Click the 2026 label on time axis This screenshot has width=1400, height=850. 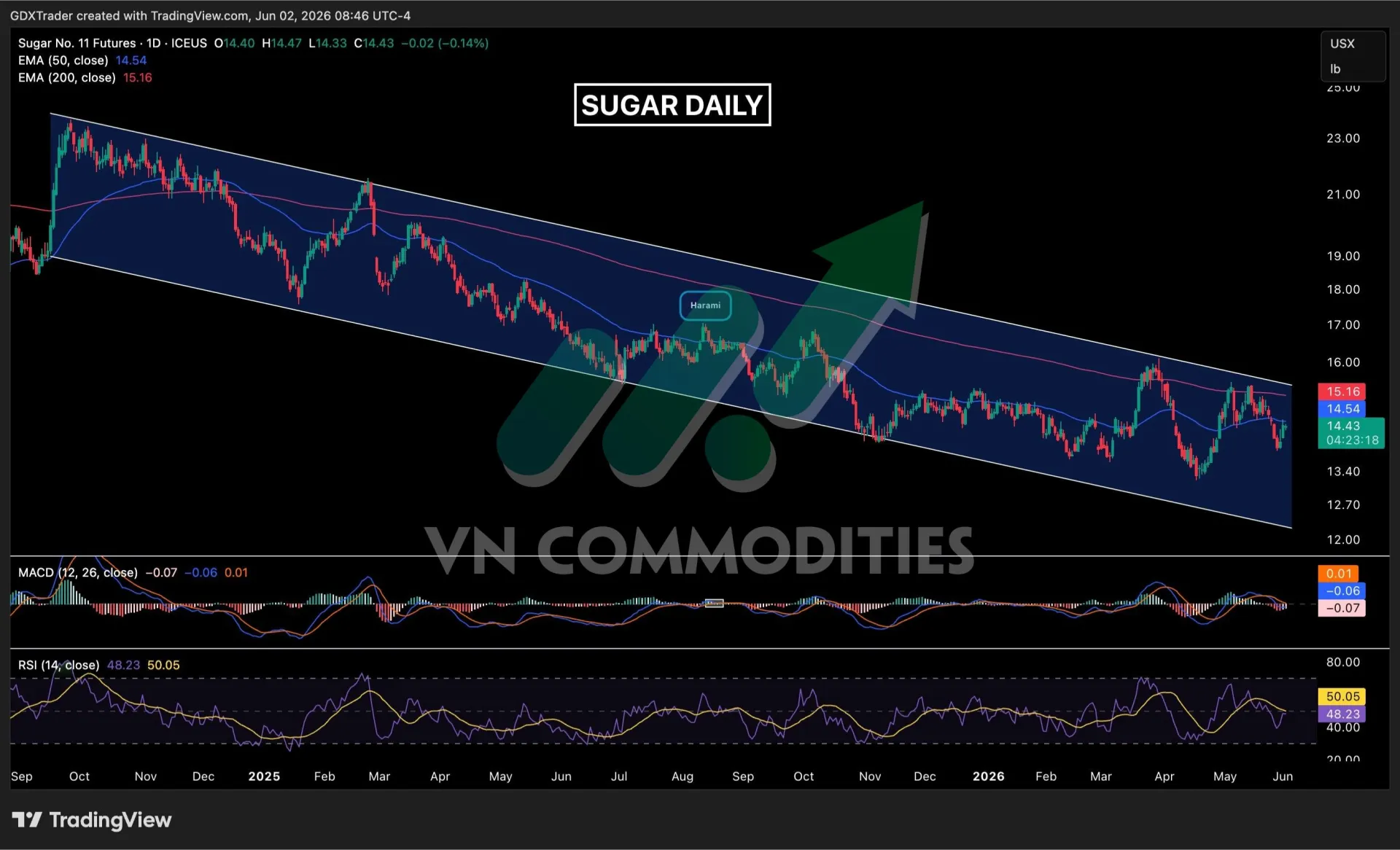point(988,776)
